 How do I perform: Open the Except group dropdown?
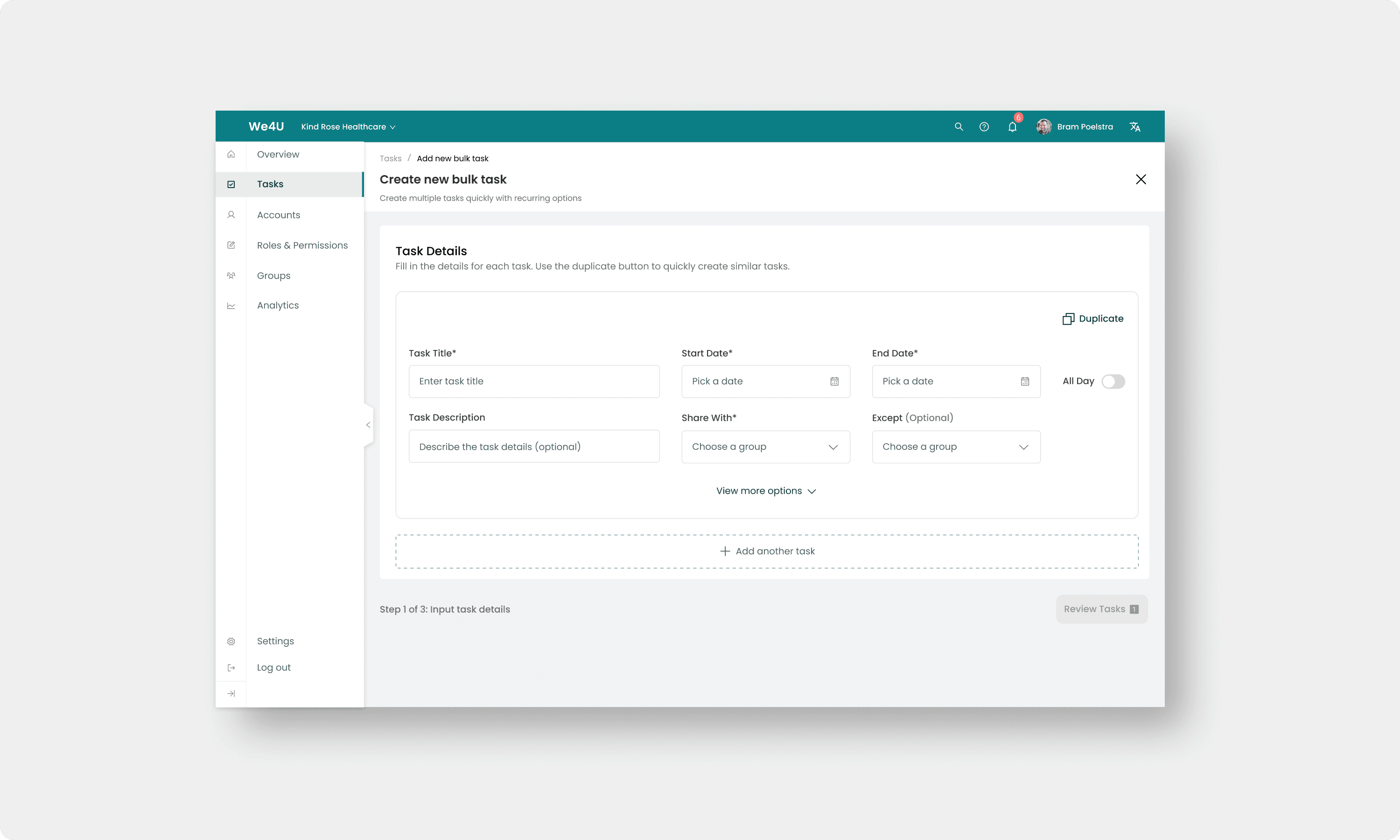956,447
